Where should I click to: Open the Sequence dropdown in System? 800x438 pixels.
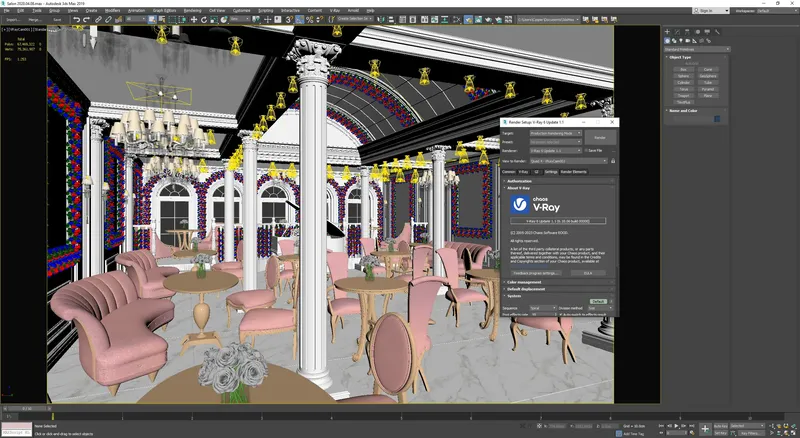pos(542,308)
